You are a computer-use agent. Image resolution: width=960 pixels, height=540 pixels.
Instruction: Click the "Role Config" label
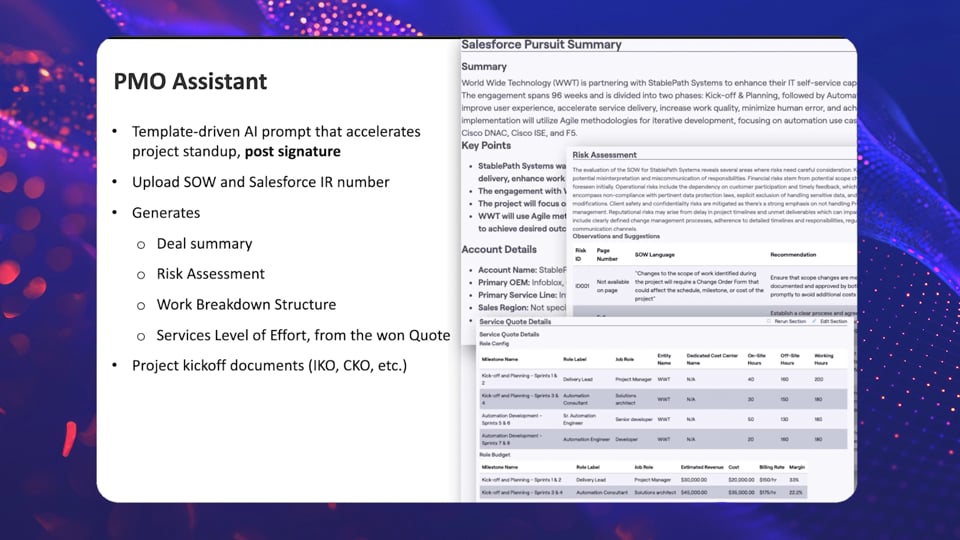point(493,343)
